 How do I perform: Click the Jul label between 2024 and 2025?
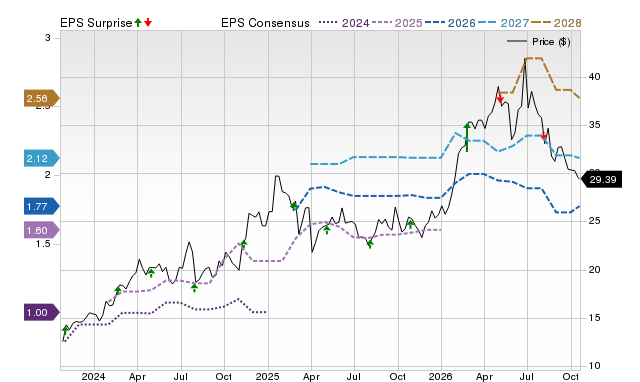coord(180,376)
